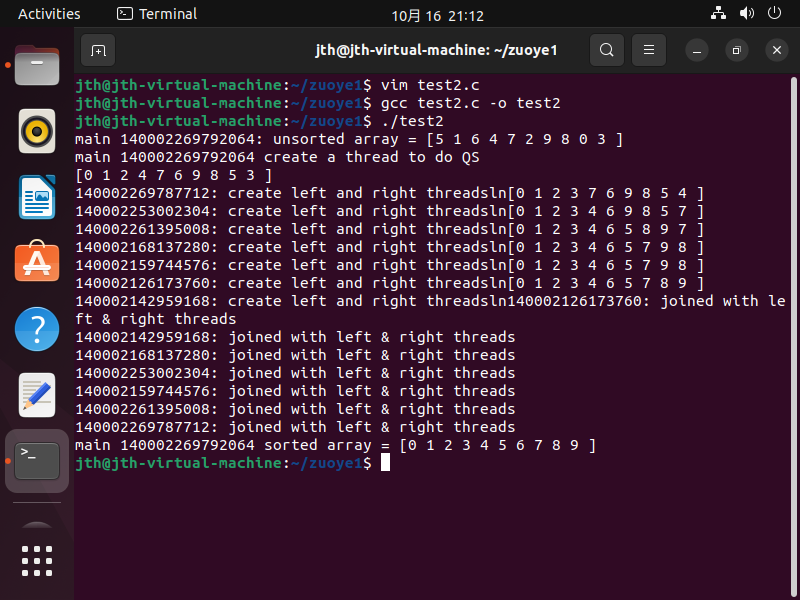800x600 pixels.
Task: Open the clock and calendar panel
Action: [x=437, y=16]
